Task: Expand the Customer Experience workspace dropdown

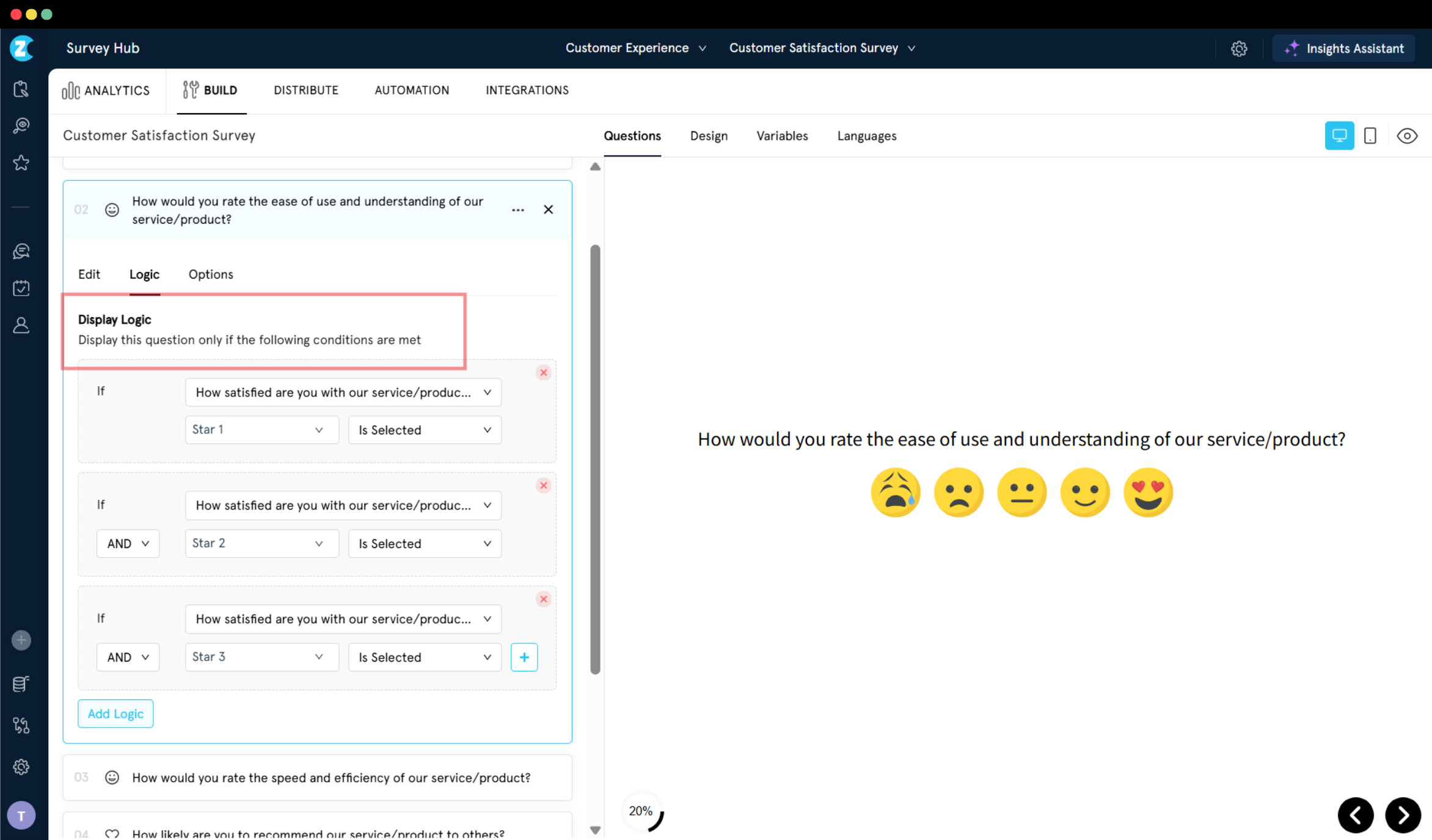Action: (635, 48)
